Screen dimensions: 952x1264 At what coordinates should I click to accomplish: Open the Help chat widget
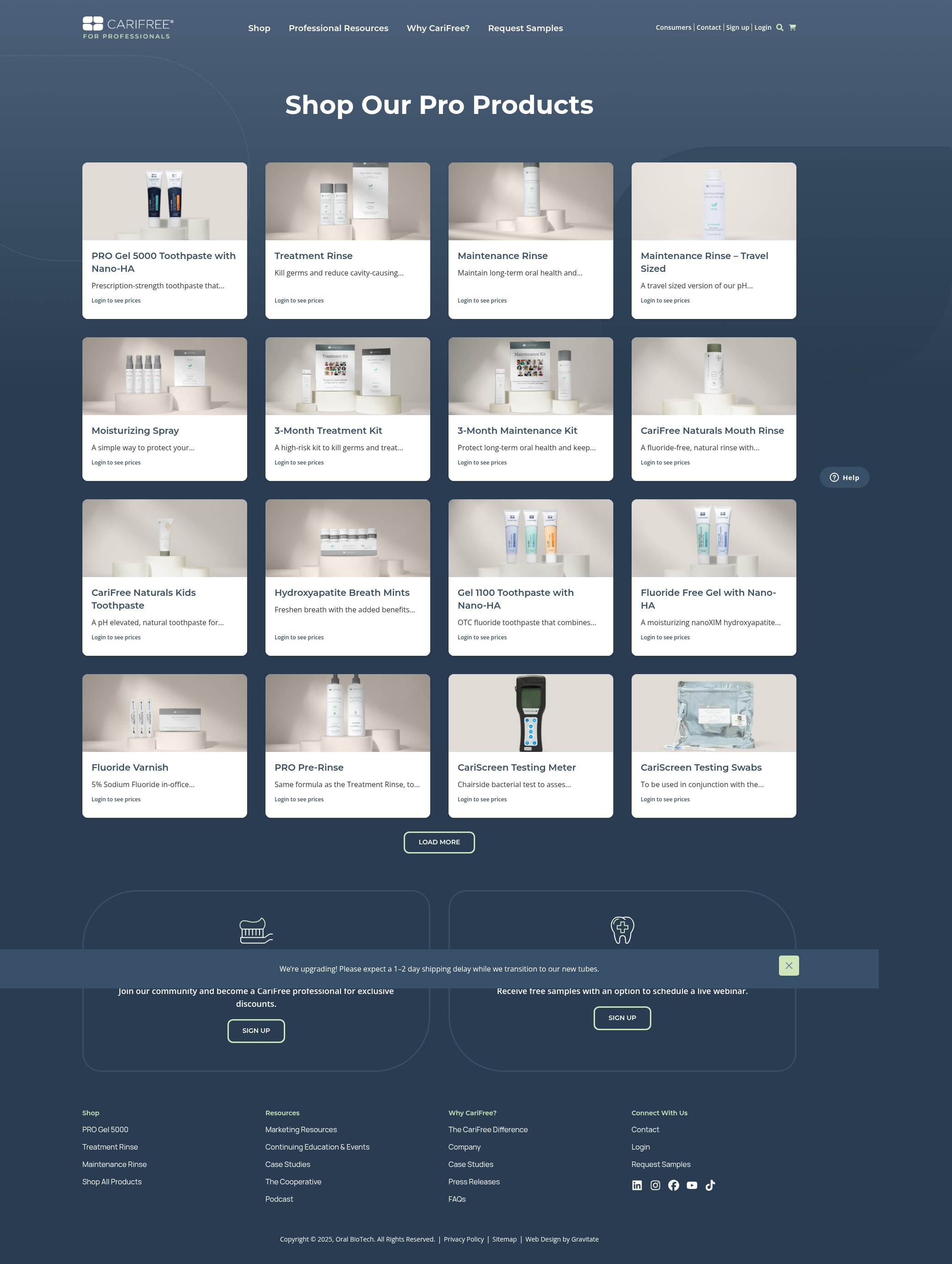[x=844, y=478]
